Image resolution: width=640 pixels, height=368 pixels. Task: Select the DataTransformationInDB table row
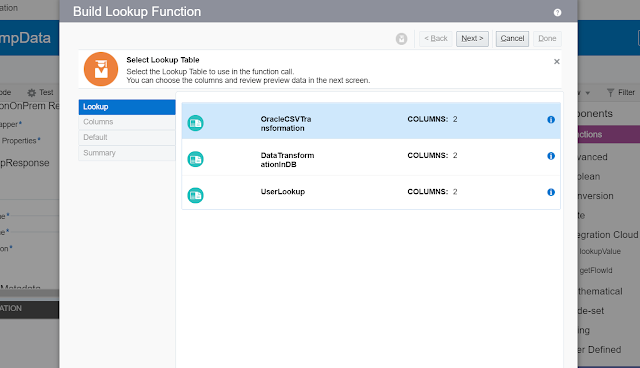tap(371, 157)
